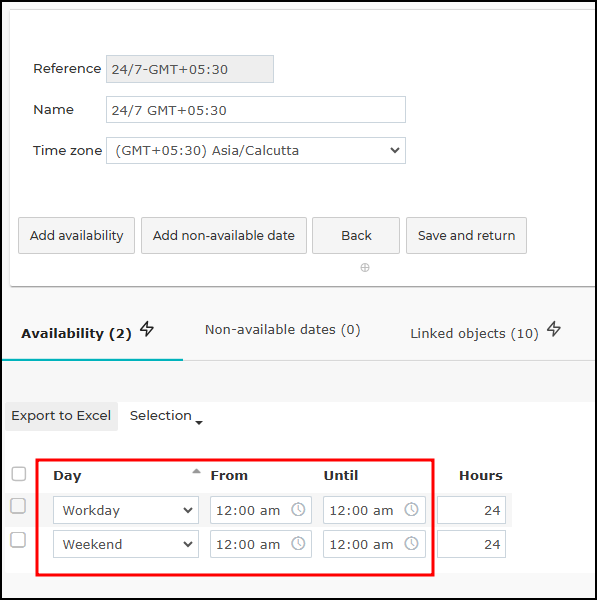Click the Workday Until time field

coord(374,510)
